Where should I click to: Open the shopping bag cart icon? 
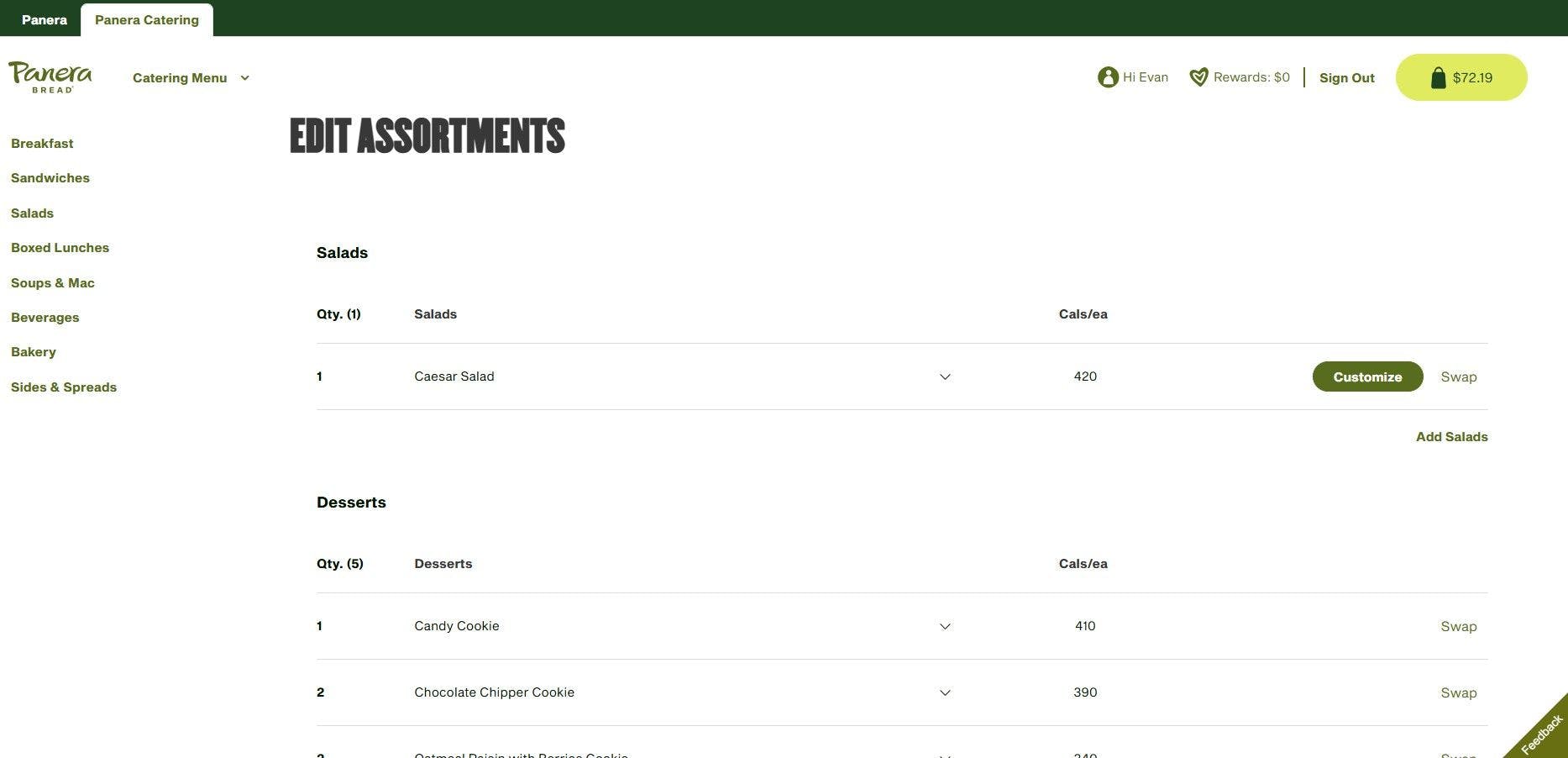[1438, 78]
